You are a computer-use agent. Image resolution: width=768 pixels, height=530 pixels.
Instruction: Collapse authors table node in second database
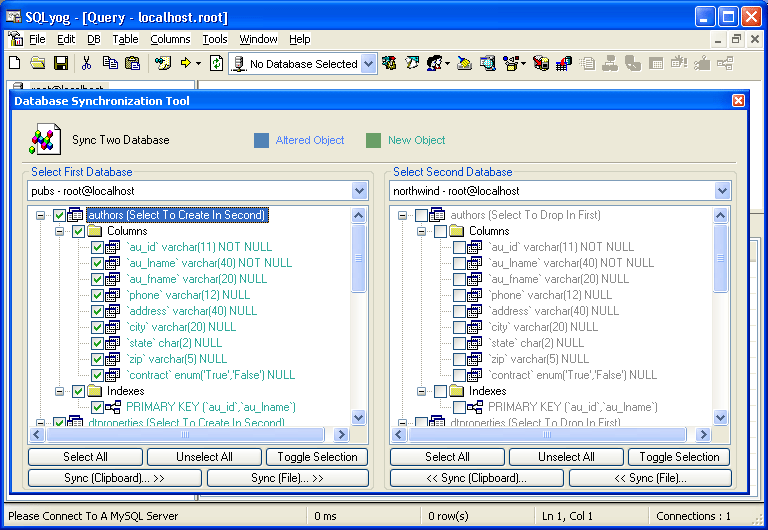tap(402, 215)
